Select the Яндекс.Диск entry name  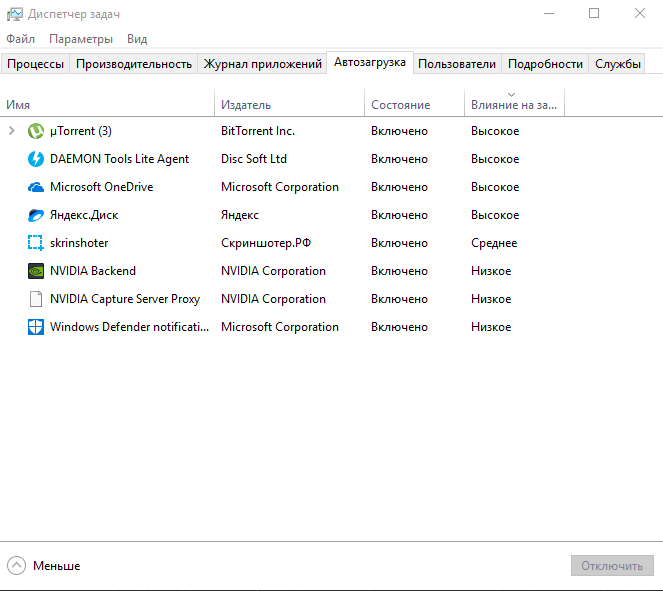pyautogui.click(x=84, y=215)
